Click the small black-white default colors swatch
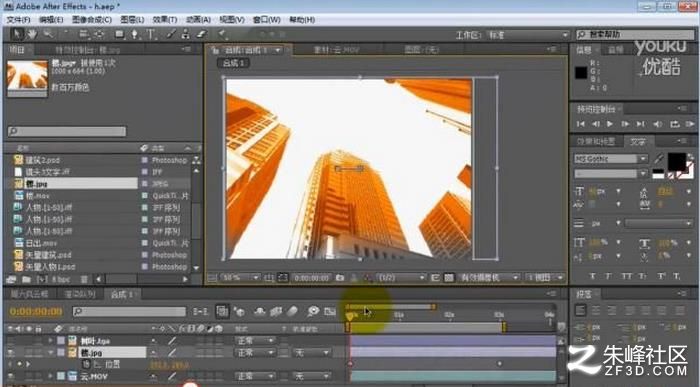The width and height of the screenshot is (700, 387). pos(658,174)
